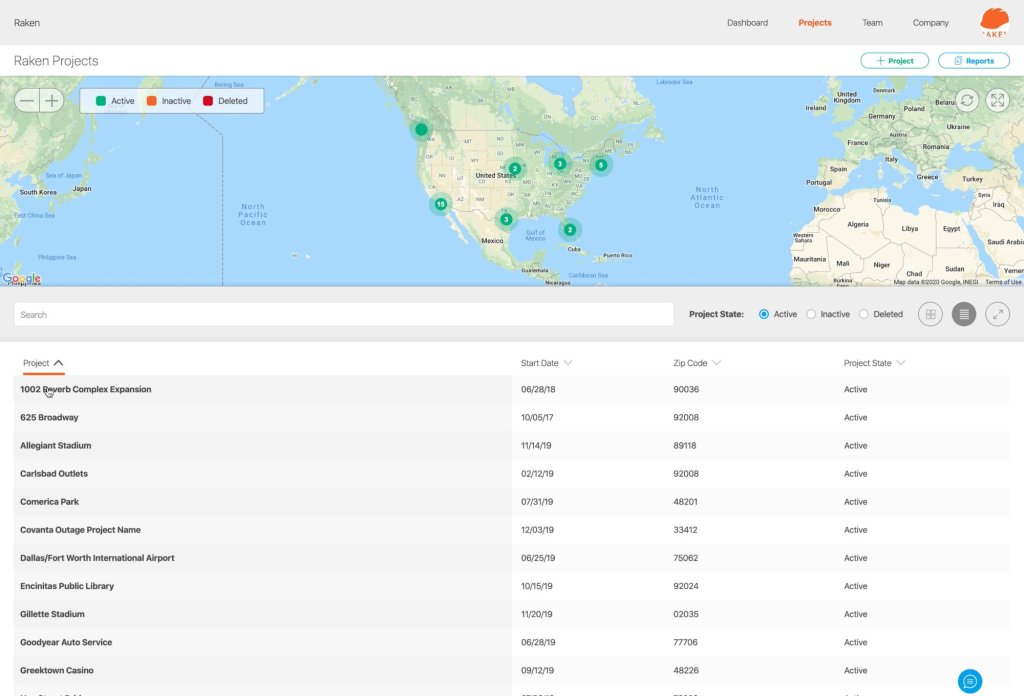
Task: Select the Active project state radio
Action: click(x=763, y=314)
